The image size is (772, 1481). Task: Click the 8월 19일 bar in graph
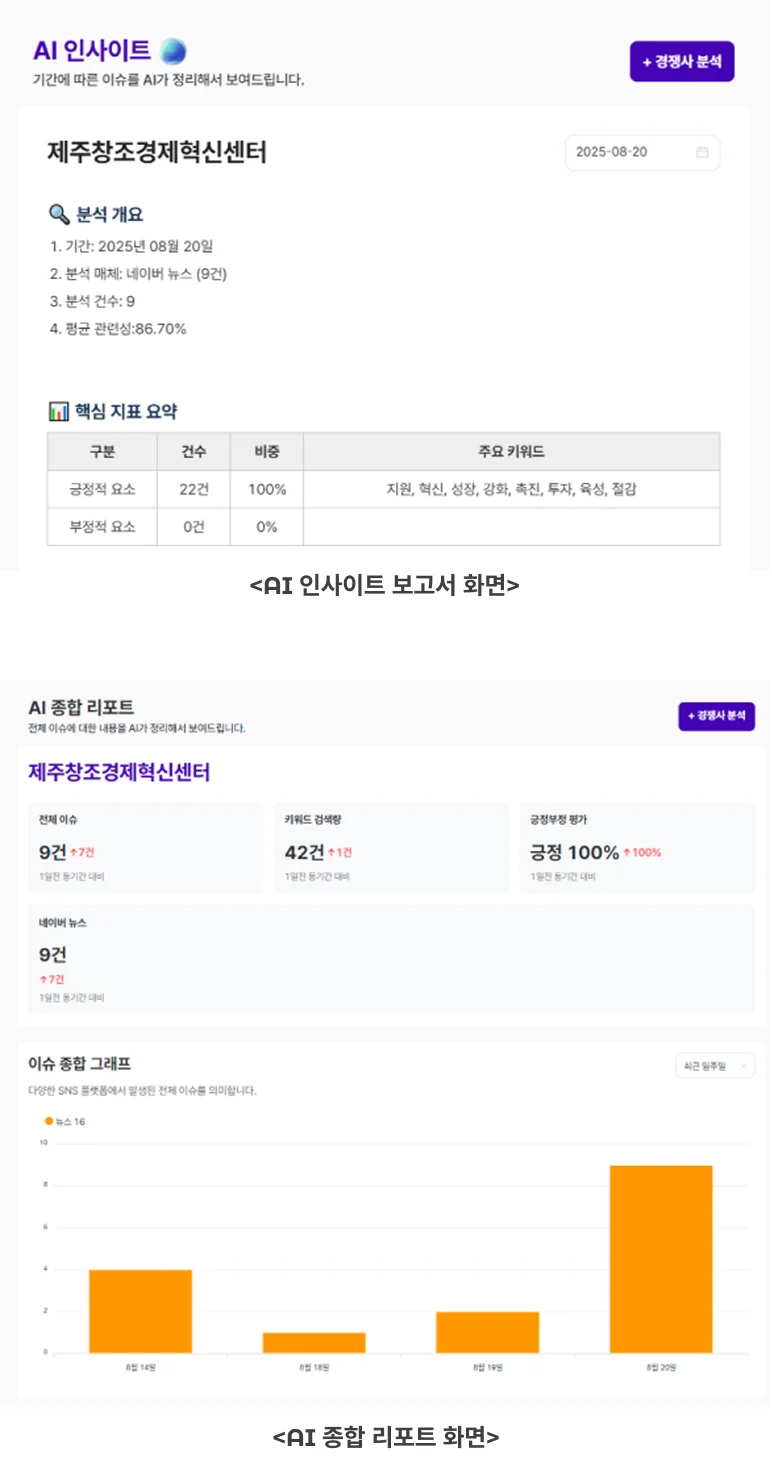(487, 1332)
